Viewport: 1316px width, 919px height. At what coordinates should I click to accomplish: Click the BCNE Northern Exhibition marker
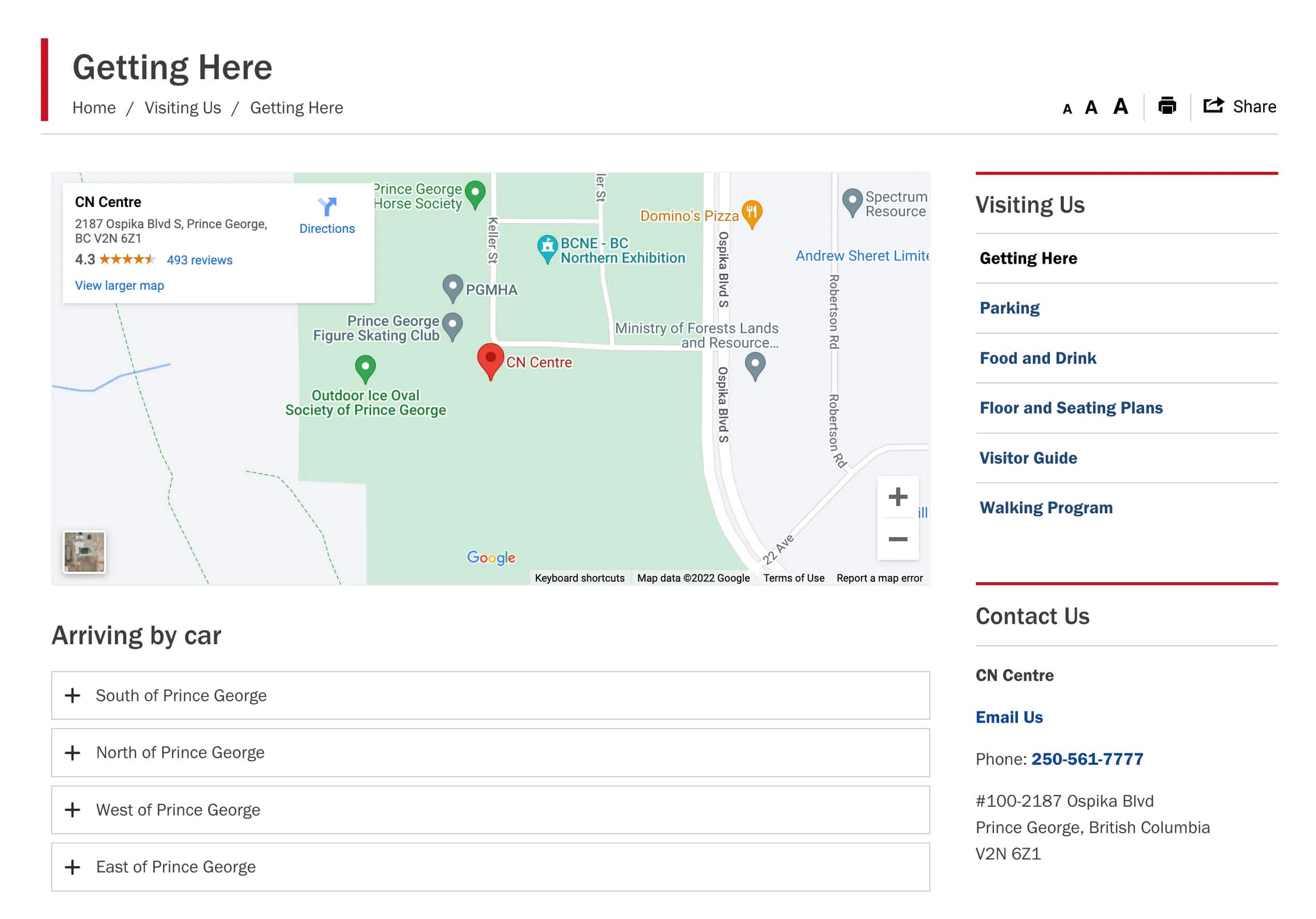547,249
